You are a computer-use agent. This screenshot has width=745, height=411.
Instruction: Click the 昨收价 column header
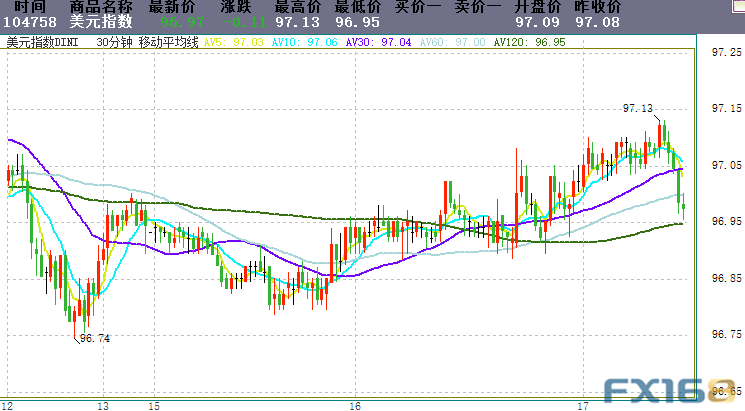(x=598, y=7)
